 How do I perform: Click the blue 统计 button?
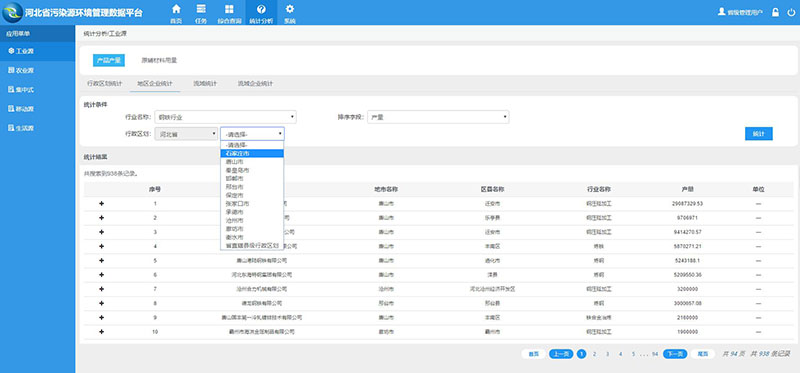click(x=759, y=134)
